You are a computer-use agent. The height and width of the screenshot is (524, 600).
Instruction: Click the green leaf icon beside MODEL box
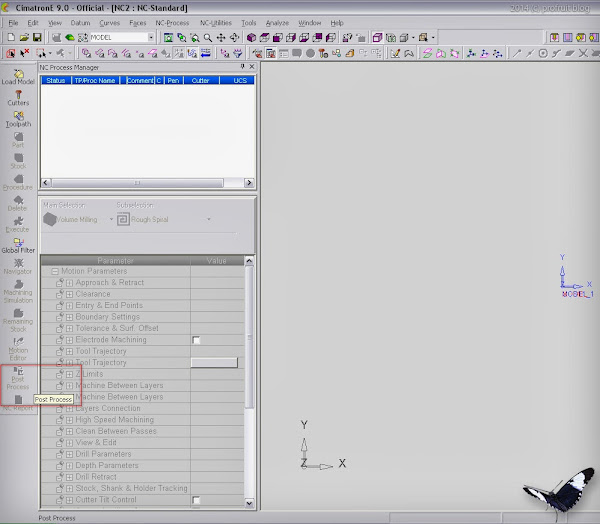point(70,38)
